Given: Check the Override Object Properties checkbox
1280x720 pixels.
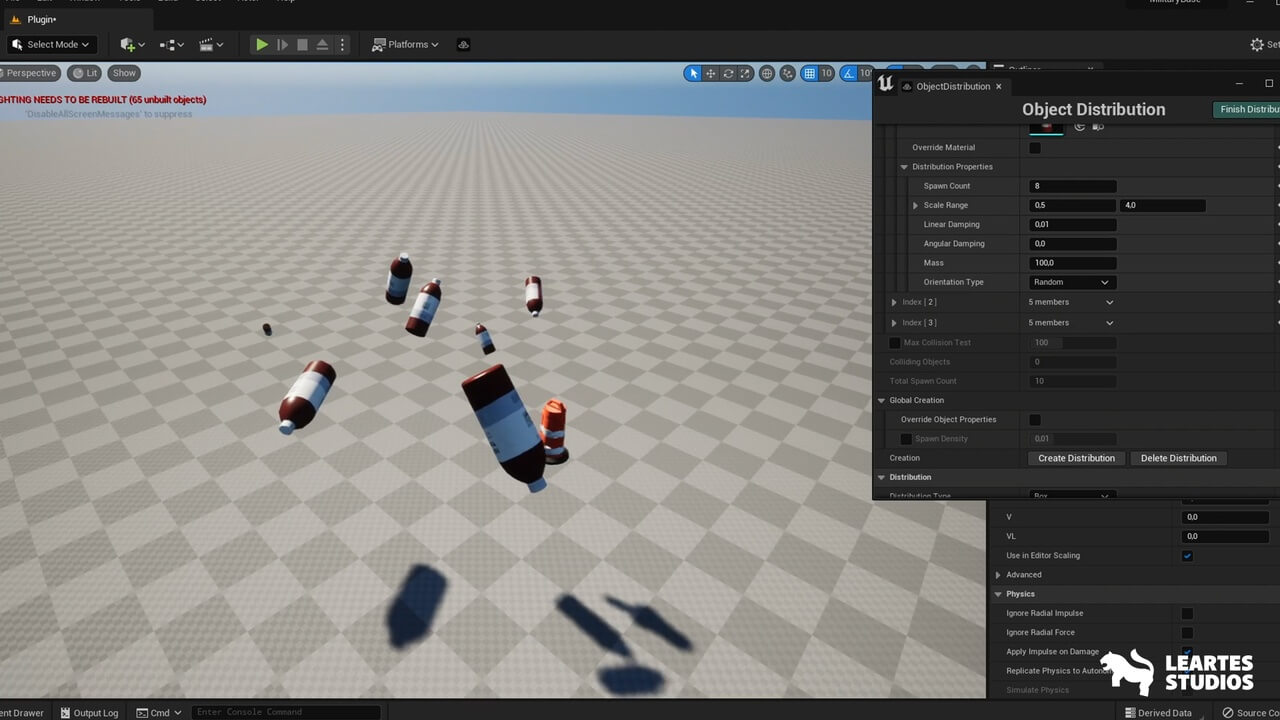Looking at the screenshot, I should (1035, 420).
